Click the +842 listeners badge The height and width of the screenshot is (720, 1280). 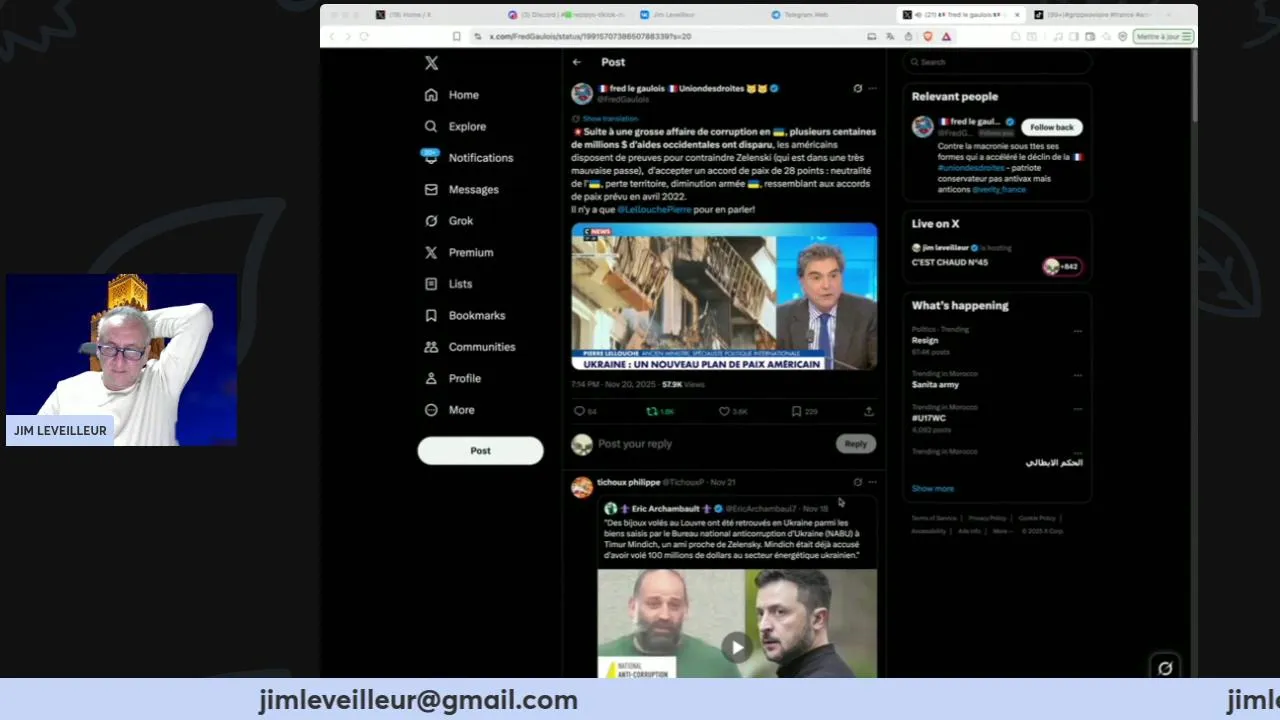1061,266
